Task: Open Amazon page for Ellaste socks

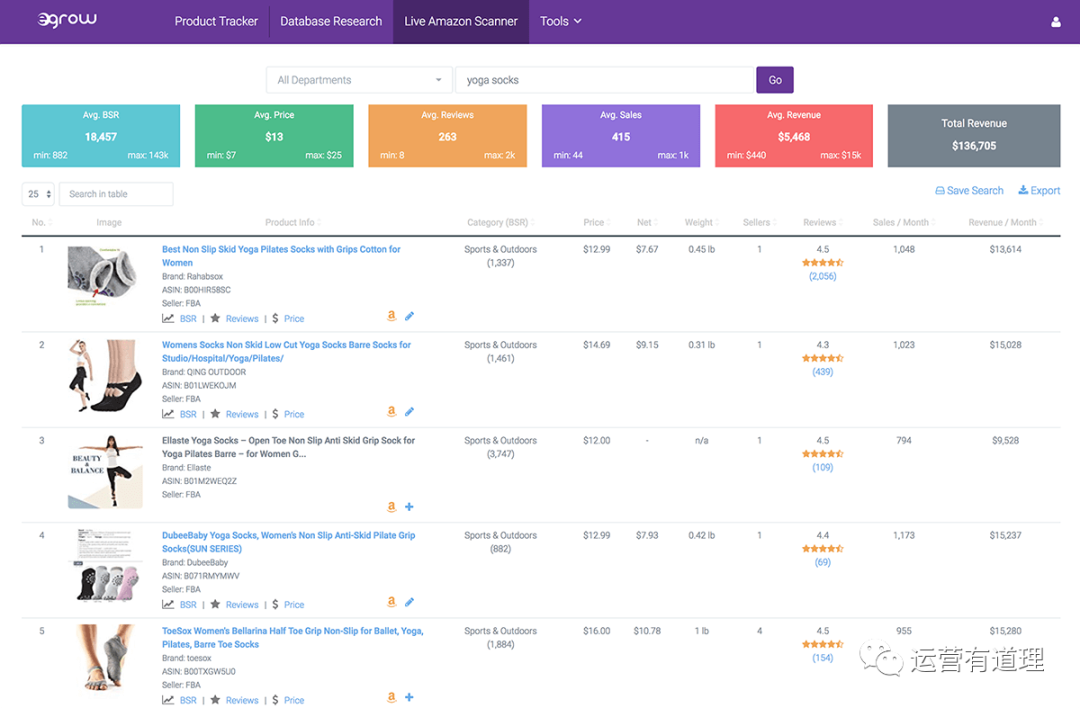Action: pyautogui.click(x=391, y=507)
